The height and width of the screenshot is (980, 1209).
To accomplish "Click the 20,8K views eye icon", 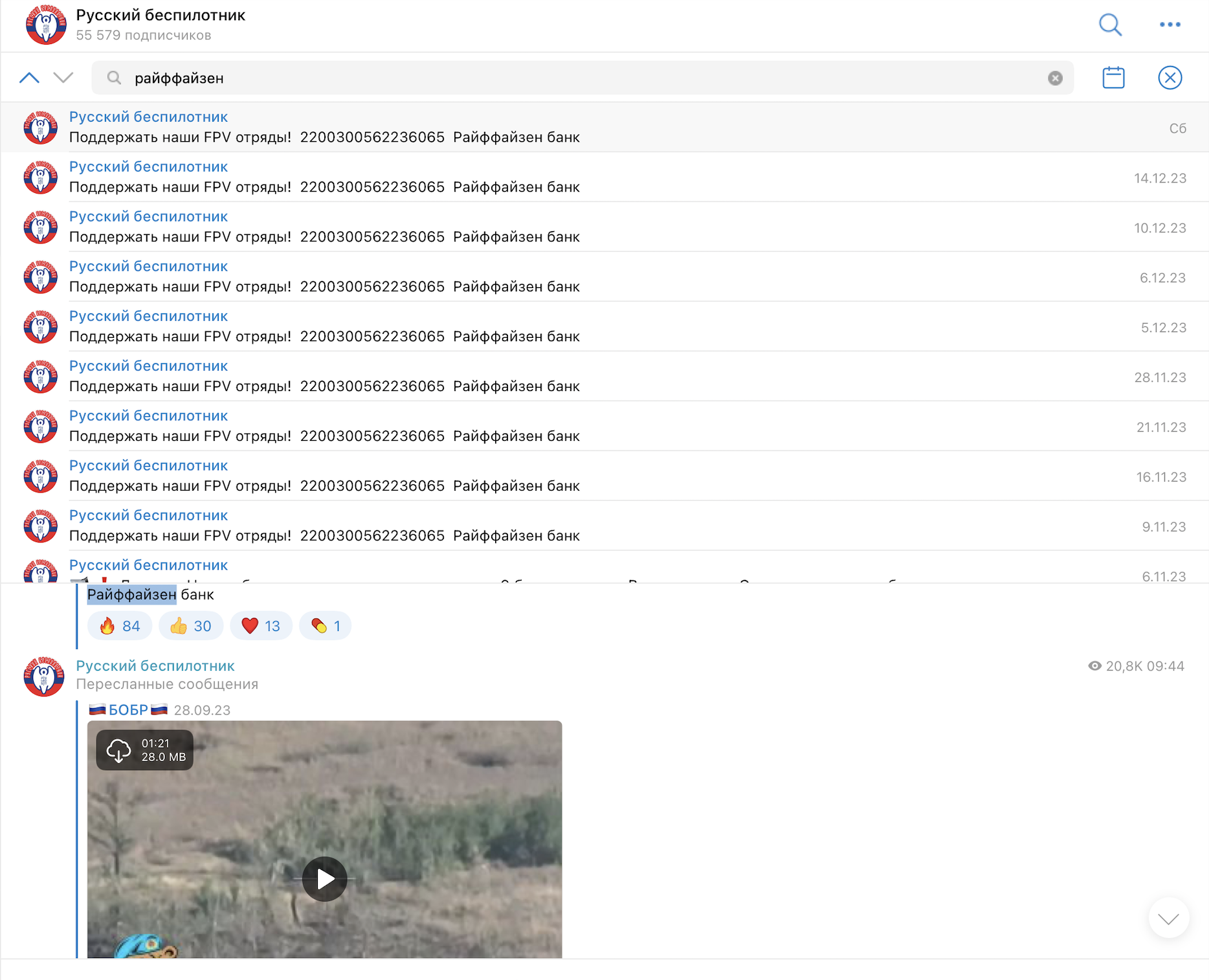I will pyautogui.click(x=1094, y=666).
